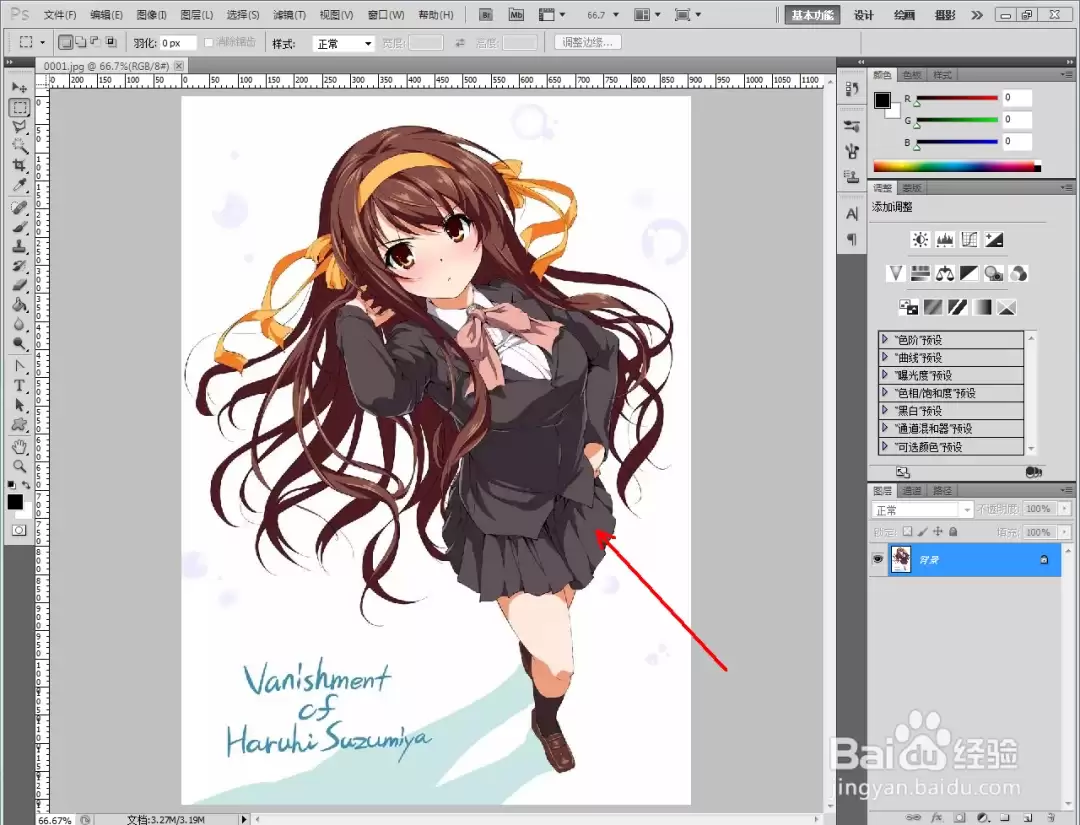The height and width of the screenshot is (825, 1080).
Task: Open the marquee tool preset picker arrow
Action: point(42,43)
